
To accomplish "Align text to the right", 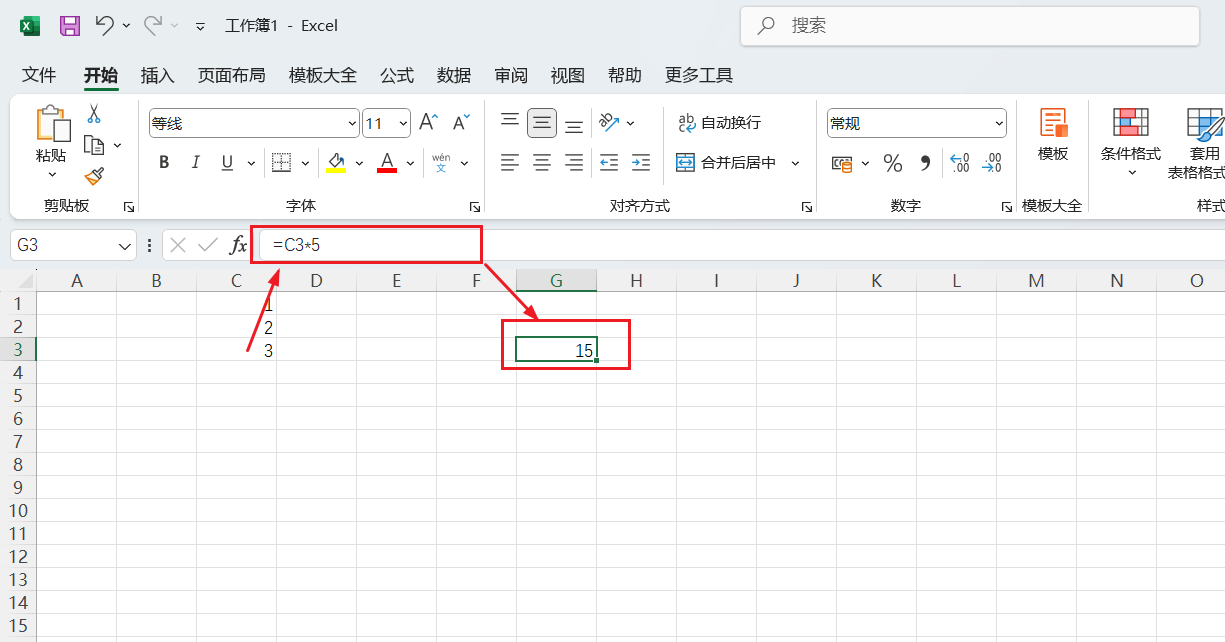I will (x=574, y=162).
